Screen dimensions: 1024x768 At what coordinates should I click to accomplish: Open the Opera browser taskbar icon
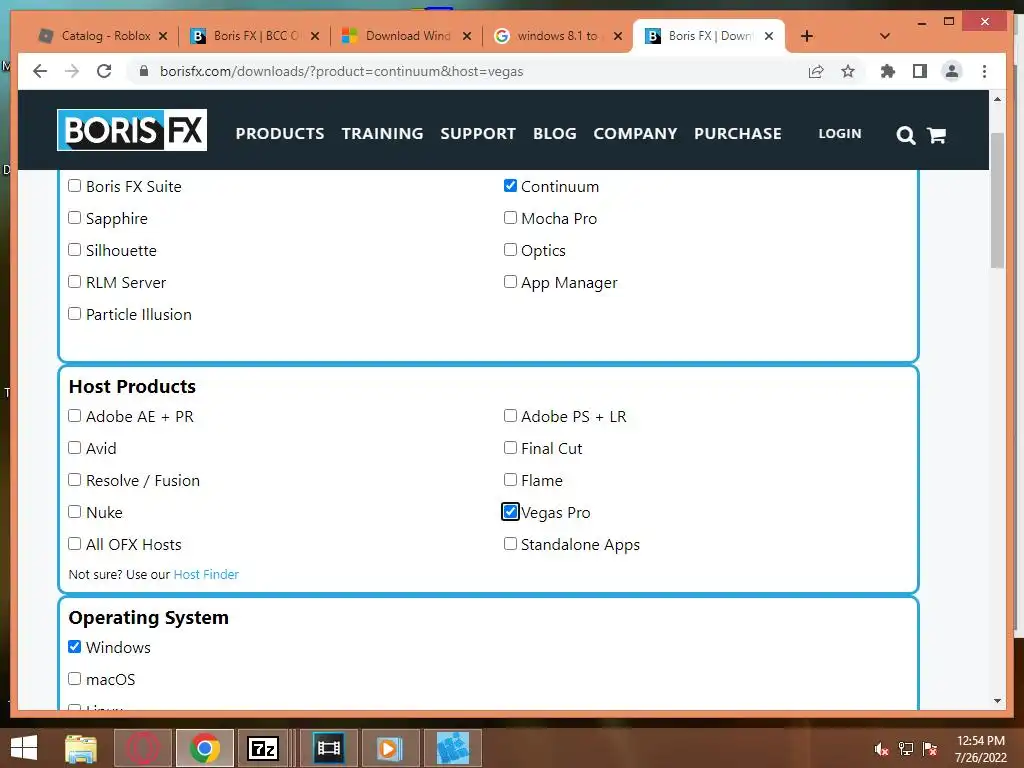tap(142, 748)
